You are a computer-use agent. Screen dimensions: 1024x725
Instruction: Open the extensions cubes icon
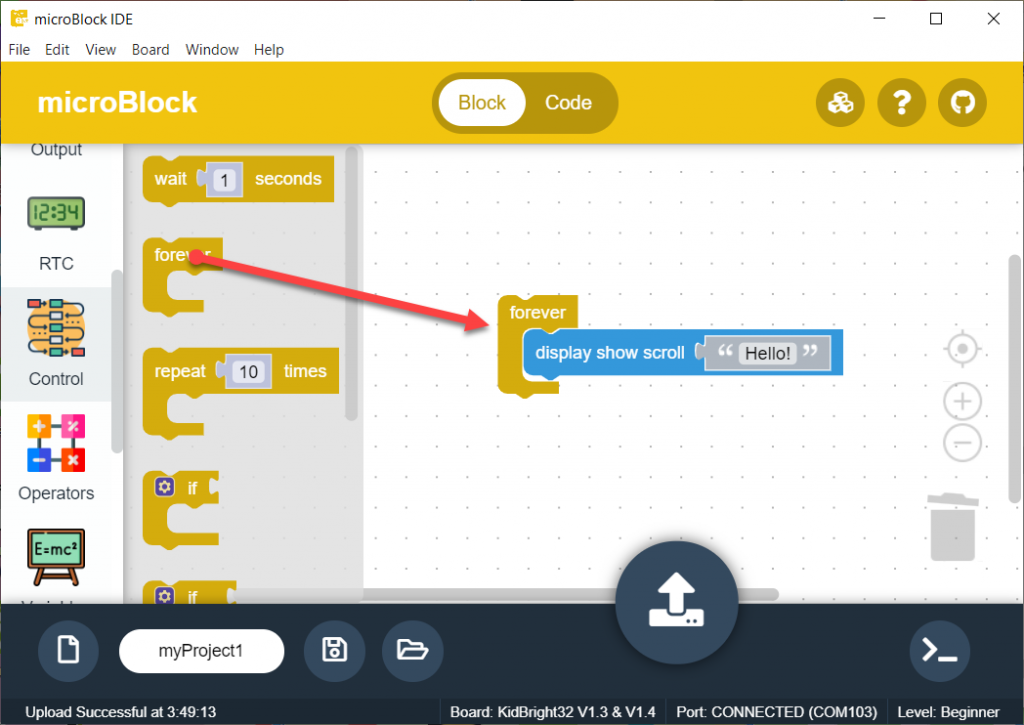click(840, 103)
